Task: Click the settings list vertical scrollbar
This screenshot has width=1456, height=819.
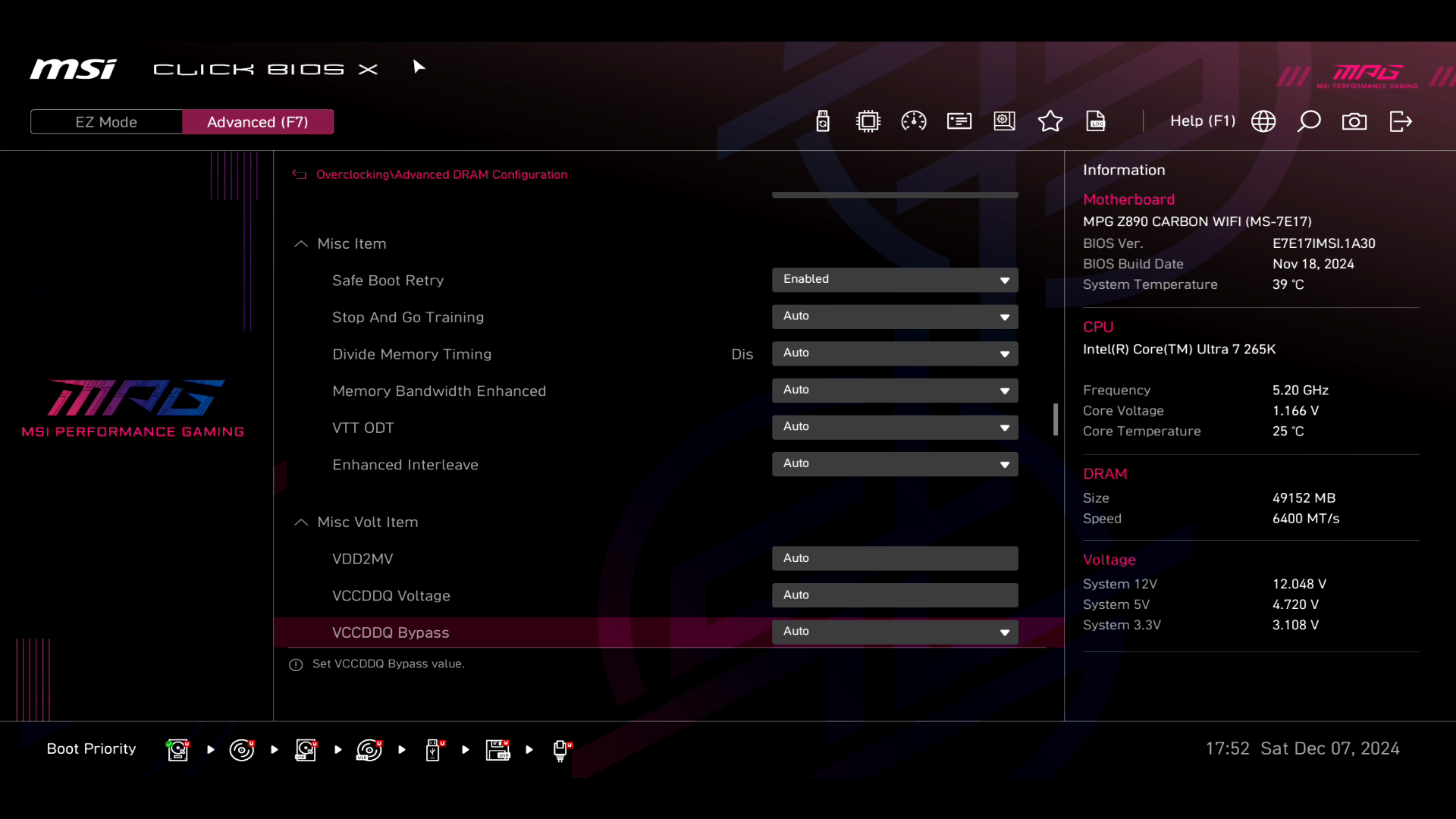Action: [x=1056, y=419]
